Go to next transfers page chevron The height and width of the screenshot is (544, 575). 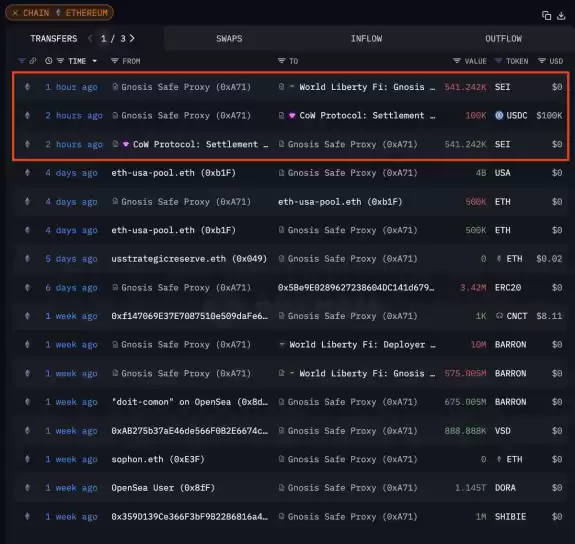[x=132, y=38]
